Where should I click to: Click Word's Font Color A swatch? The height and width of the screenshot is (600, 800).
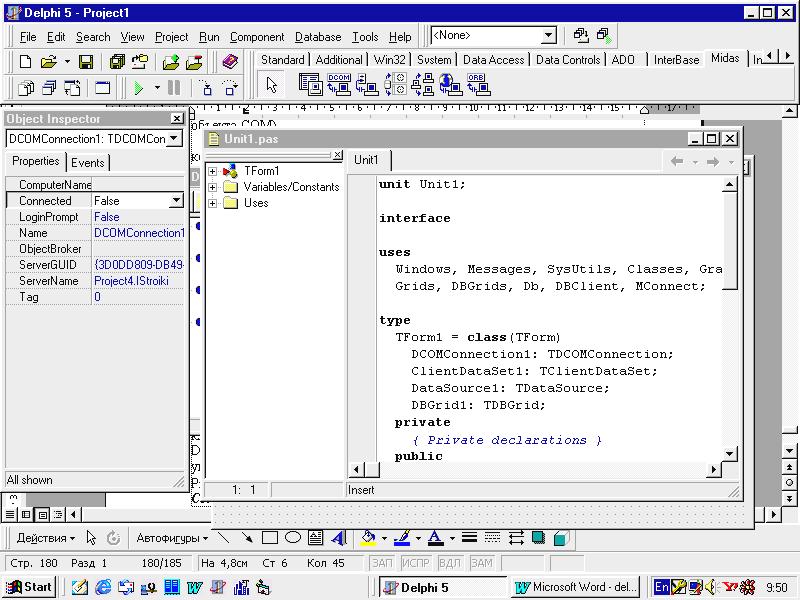[x=435, y=538]
